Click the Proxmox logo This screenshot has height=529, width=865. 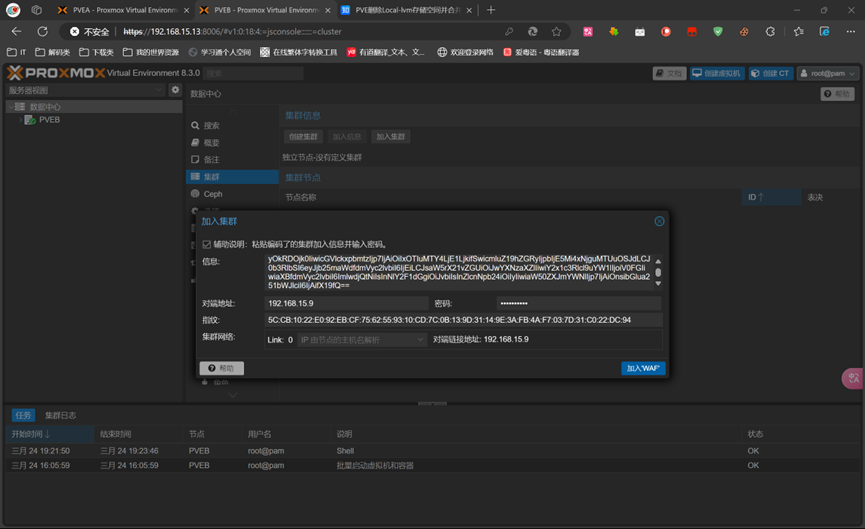coord(56,73)
